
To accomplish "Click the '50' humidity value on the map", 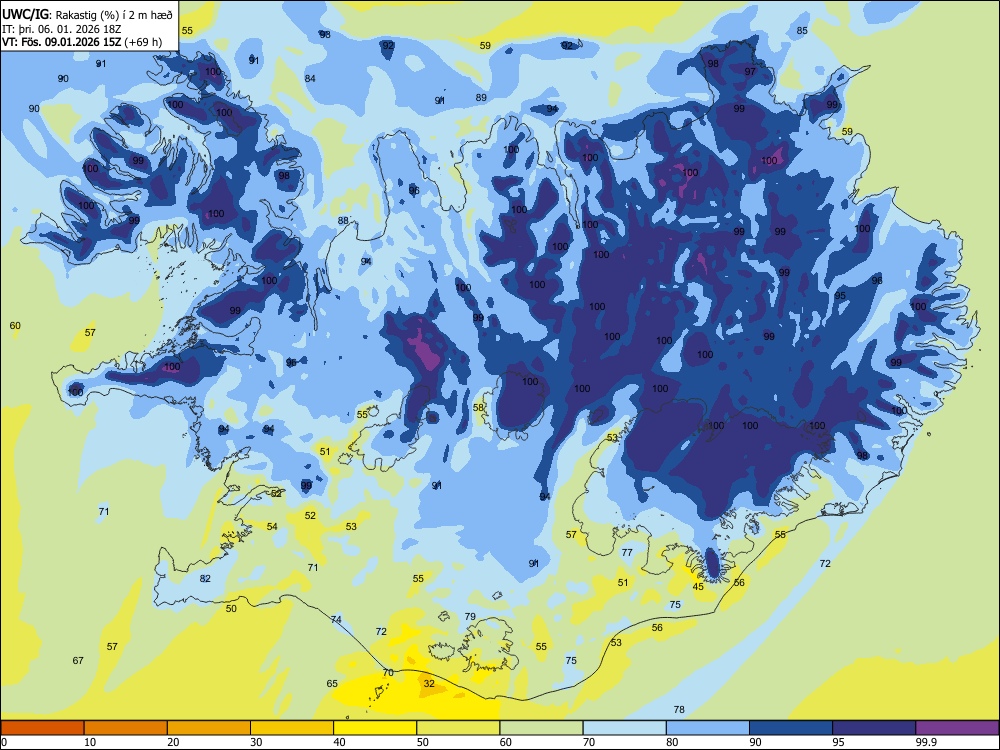I will click(x=231, y=609).
